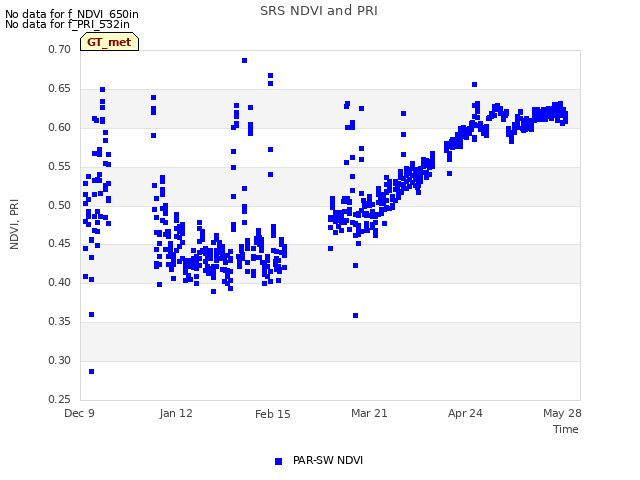Click the y-axis label NDVI, PRI
Image resolution: width=640 pixels, height=480 pixels.
(14, 224)
